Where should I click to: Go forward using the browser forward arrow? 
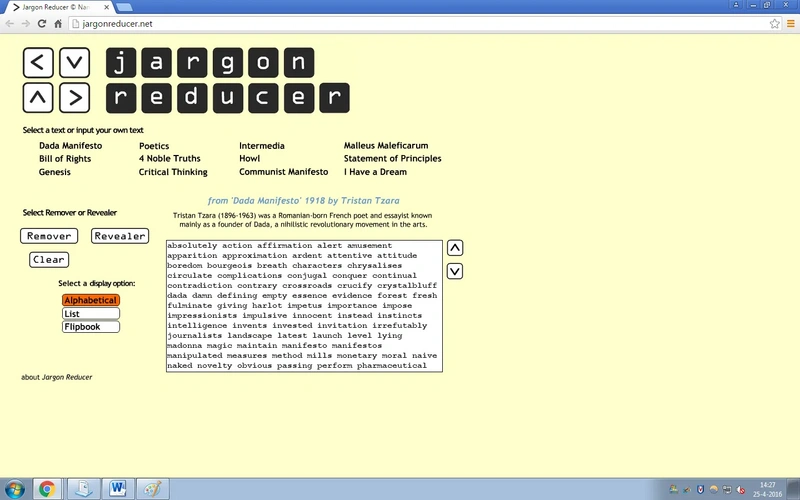click(26, 23)
